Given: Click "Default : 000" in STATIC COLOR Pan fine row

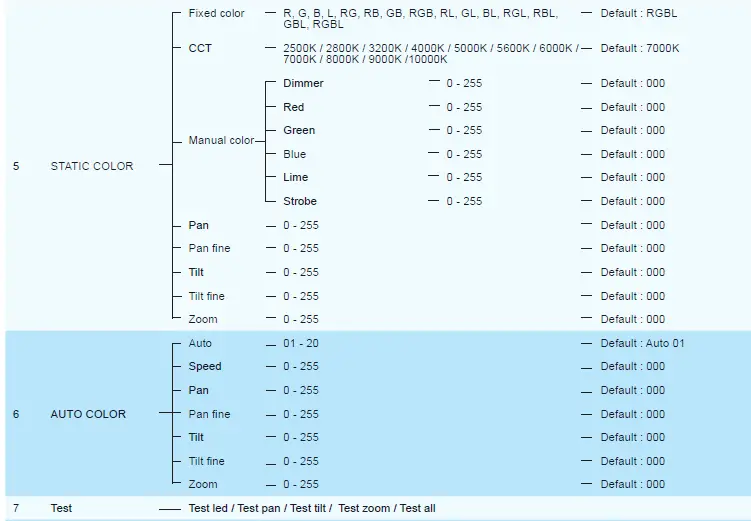Looking at the screenshot, I should pyautogui.click(x=633, y=249).
